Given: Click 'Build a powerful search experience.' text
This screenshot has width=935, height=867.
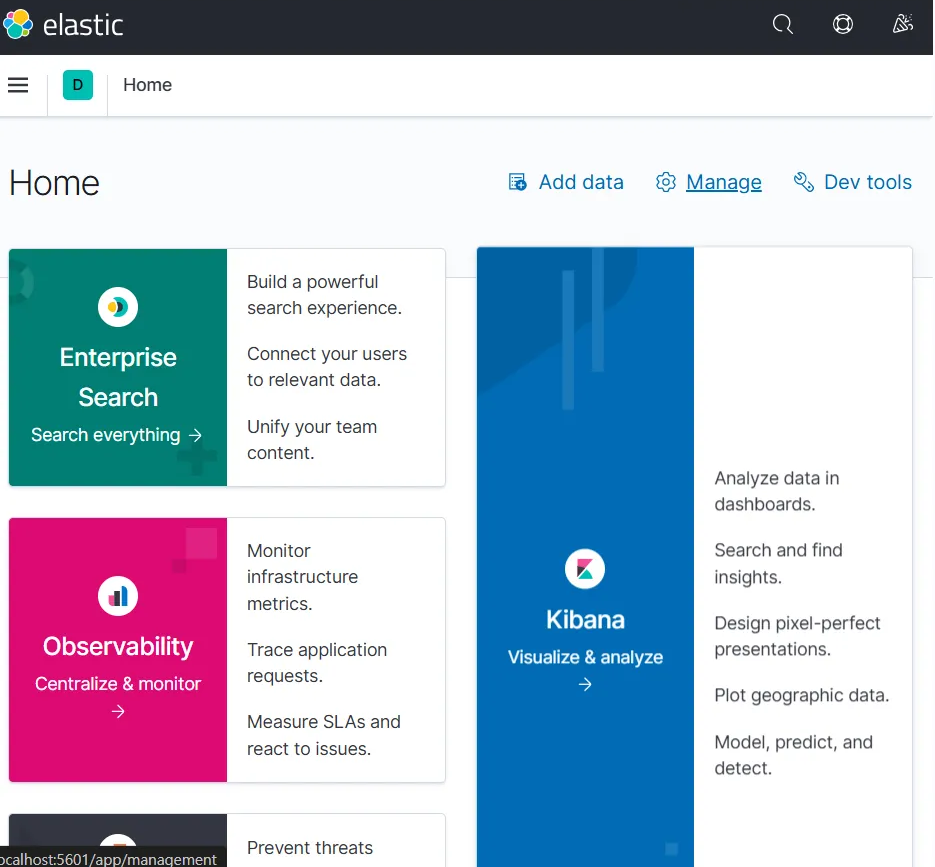Looking at the screenshot, I should [324, 295].
